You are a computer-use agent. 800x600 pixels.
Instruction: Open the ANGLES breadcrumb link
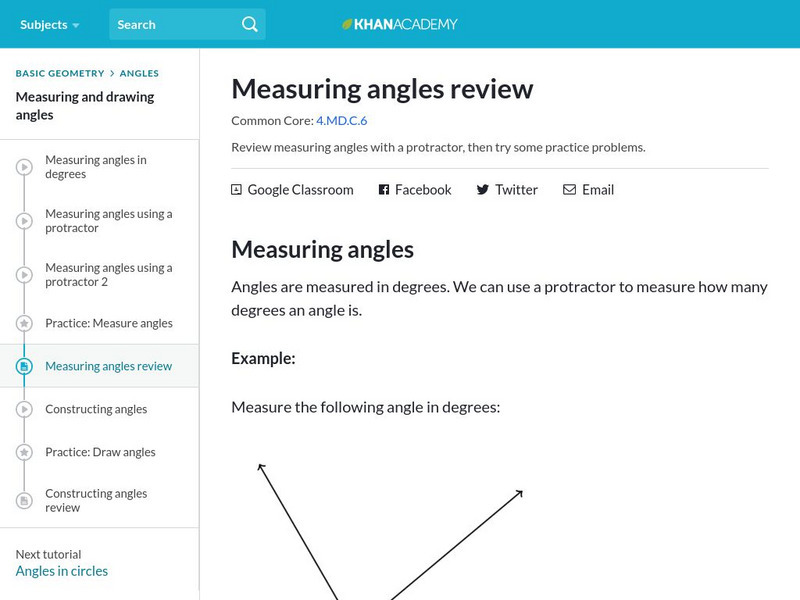(x=139, y=73)
